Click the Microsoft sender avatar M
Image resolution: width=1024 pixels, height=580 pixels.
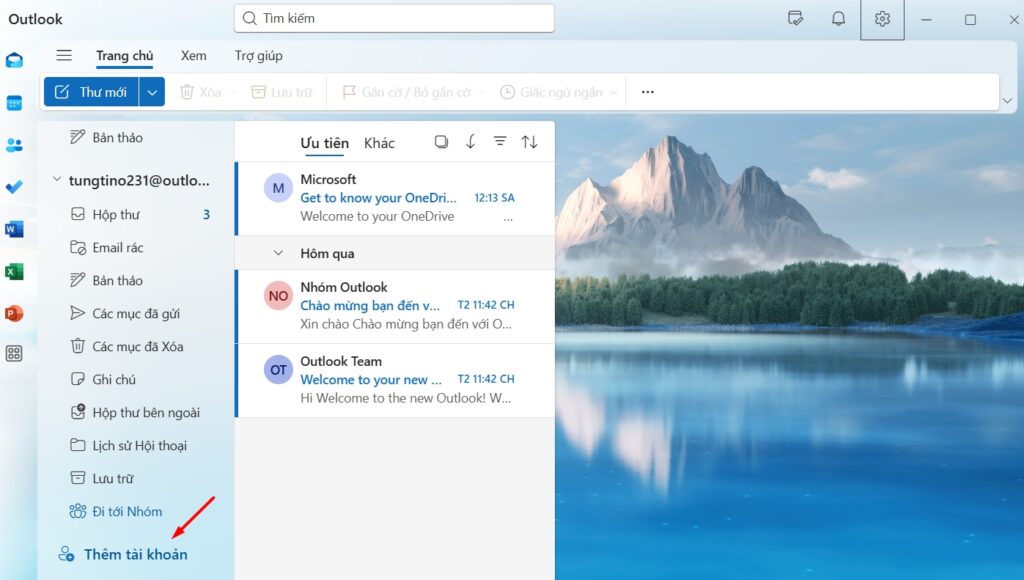tap(278, 189)
